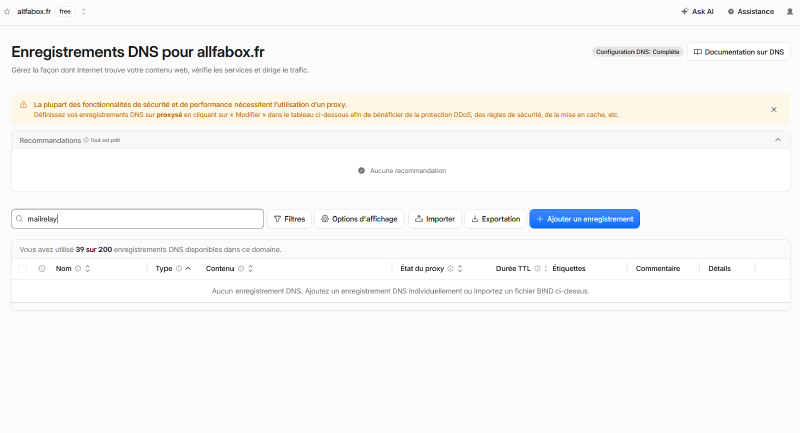
Task: Tick the select-all records checkbox
Action: click(x=22, y=268)
